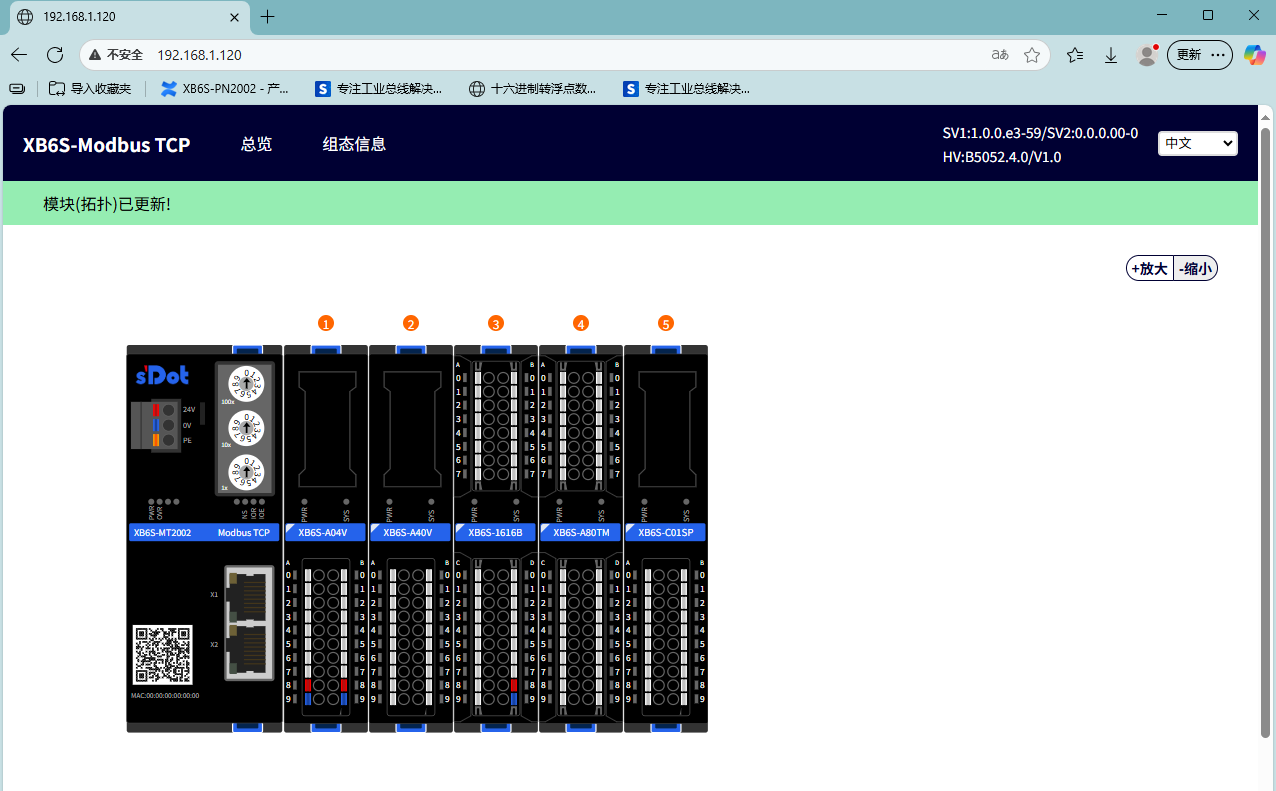Click the page vertical scrollbar

click(1265, 430)
